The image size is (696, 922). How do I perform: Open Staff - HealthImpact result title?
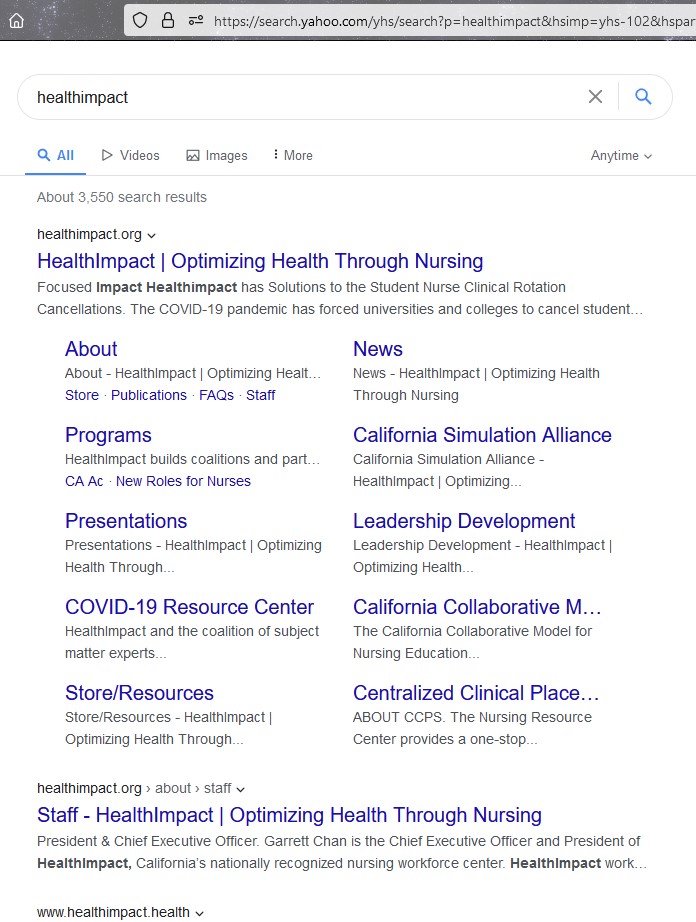tap(289, 815)
